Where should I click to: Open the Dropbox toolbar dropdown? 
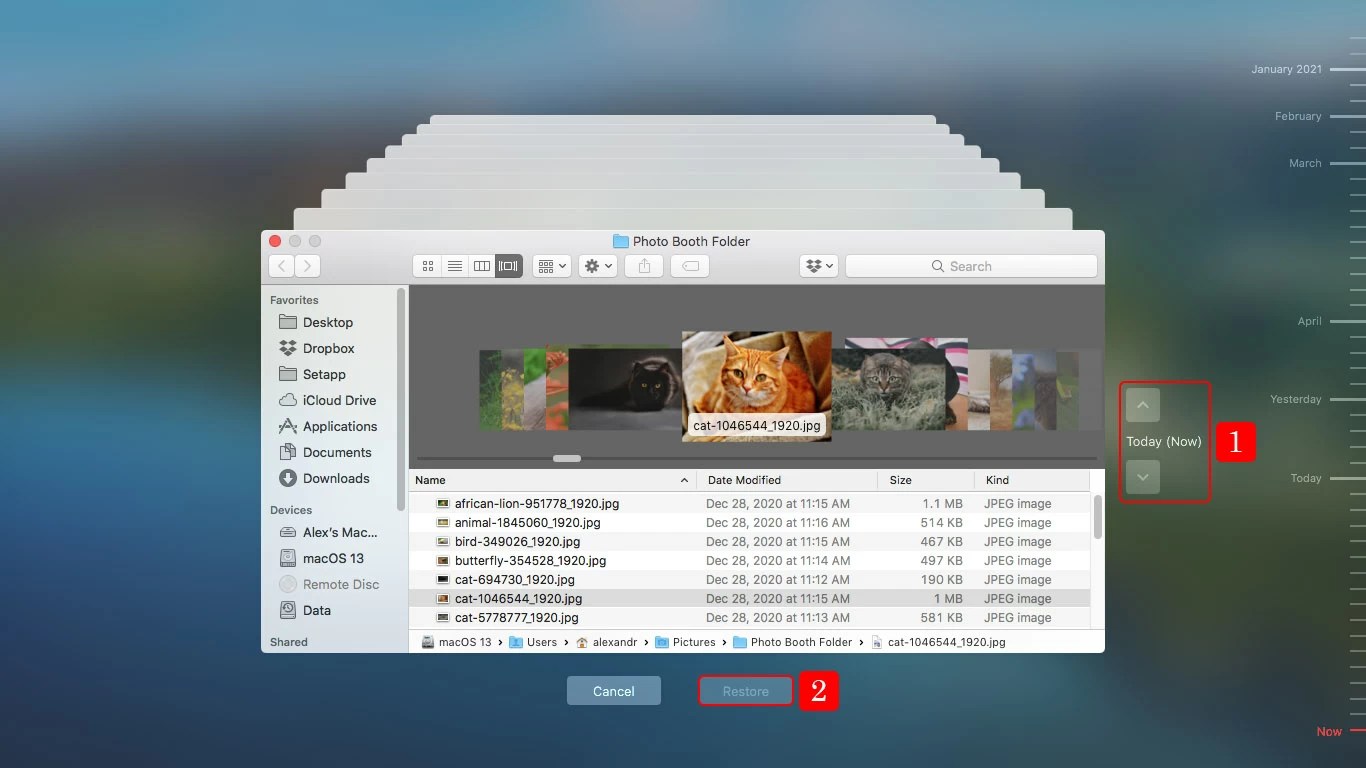pyautogui.click(x=818, y=265)
